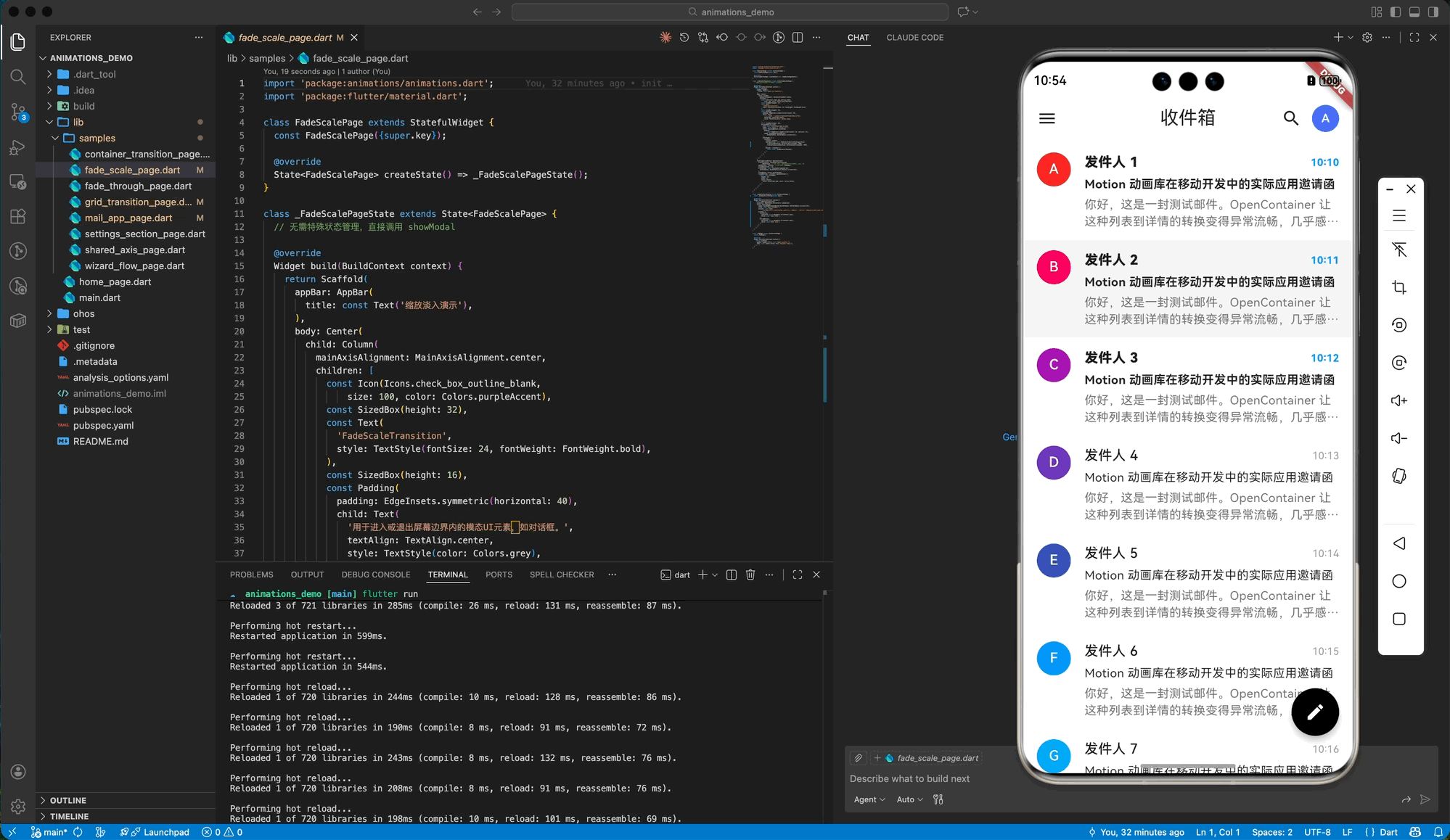Expand the OUTLINE section
The image size is (1450, 840).
click(68, 800)
